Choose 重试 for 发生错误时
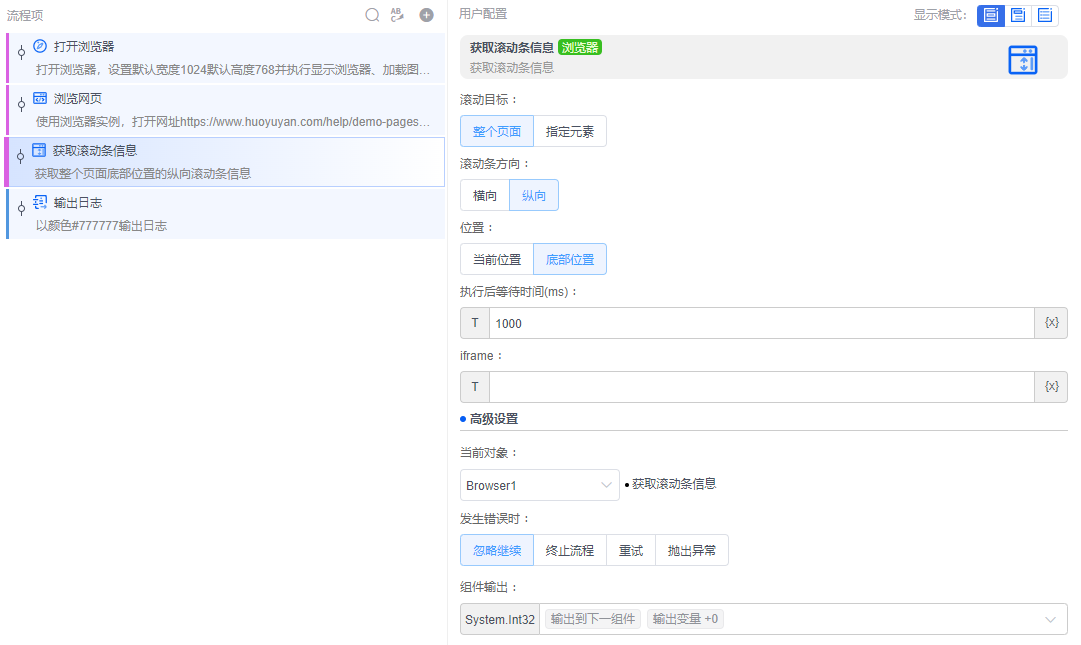 [630, 549]
